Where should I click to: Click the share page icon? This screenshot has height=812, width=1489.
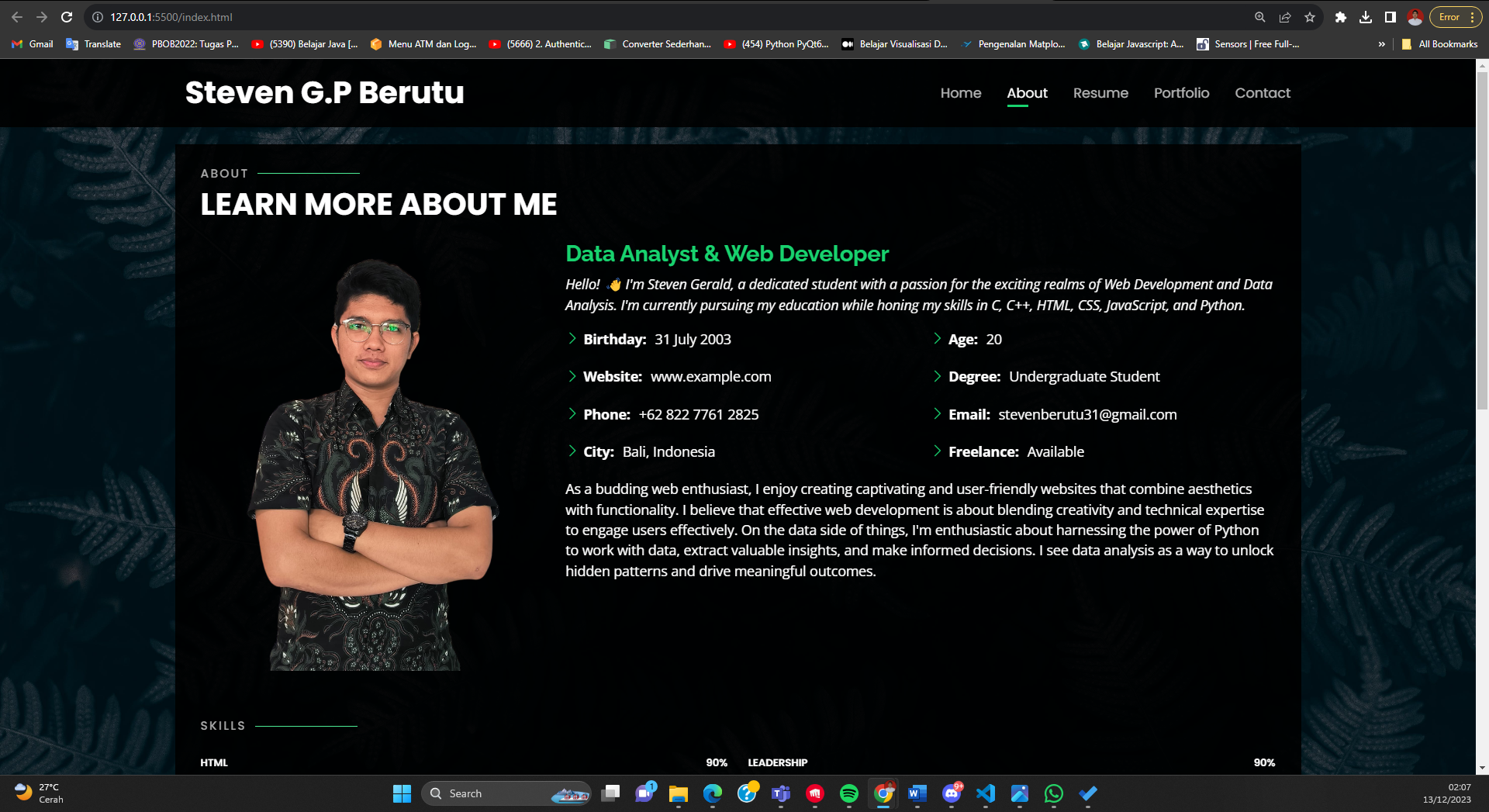click(1285, 17)
